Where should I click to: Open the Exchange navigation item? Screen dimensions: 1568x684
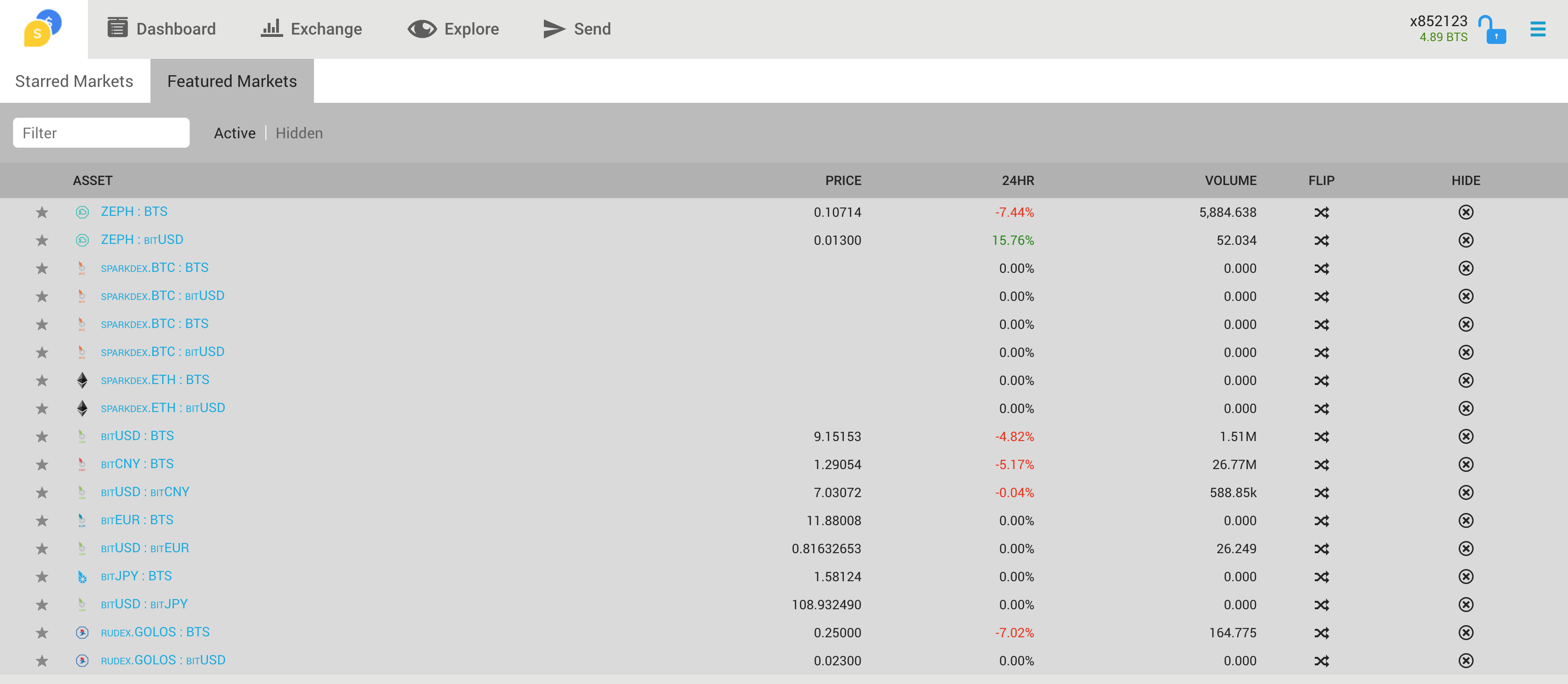click(x=311, y=28)
